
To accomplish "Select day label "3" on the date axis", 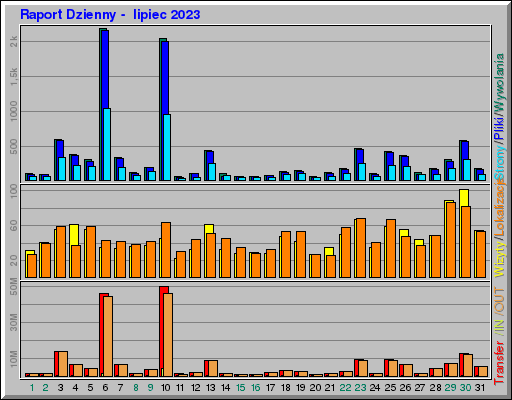I will (60, 388).
